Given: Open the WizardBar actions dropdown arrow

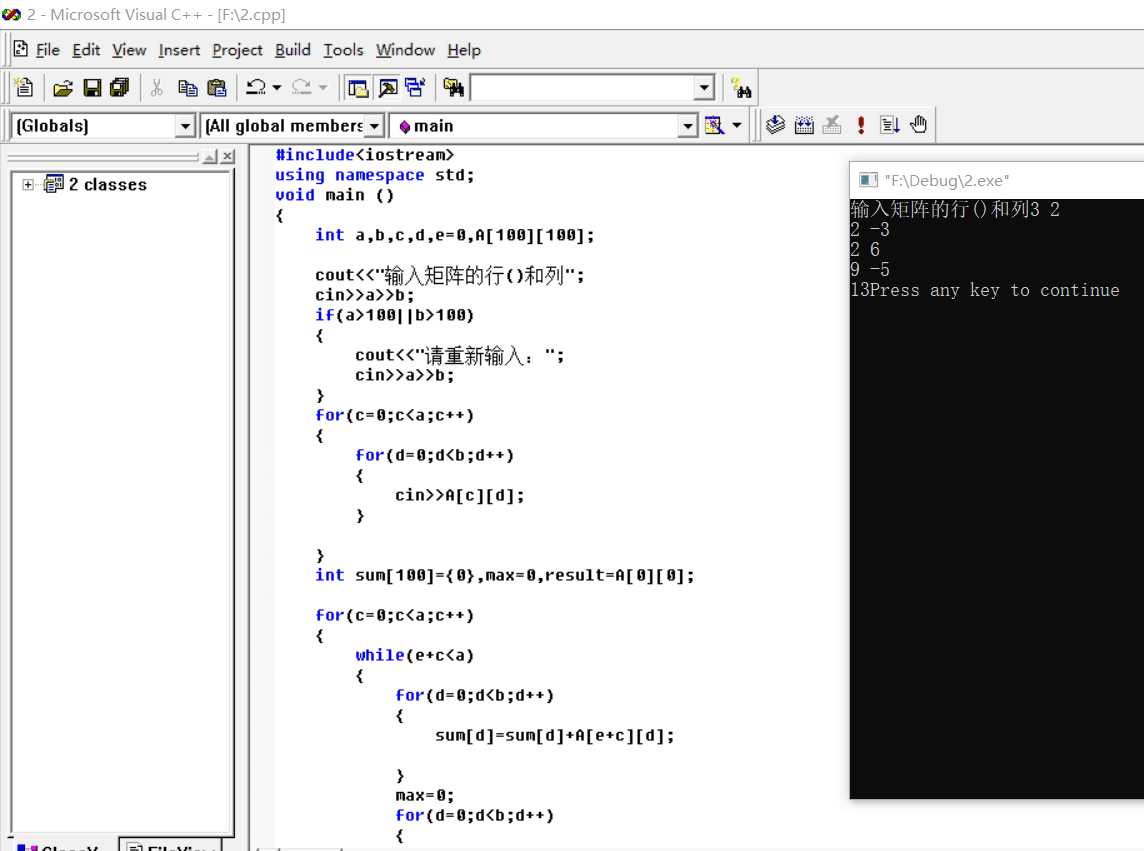Looking at the screenshot, I should (x=737, y=126).
